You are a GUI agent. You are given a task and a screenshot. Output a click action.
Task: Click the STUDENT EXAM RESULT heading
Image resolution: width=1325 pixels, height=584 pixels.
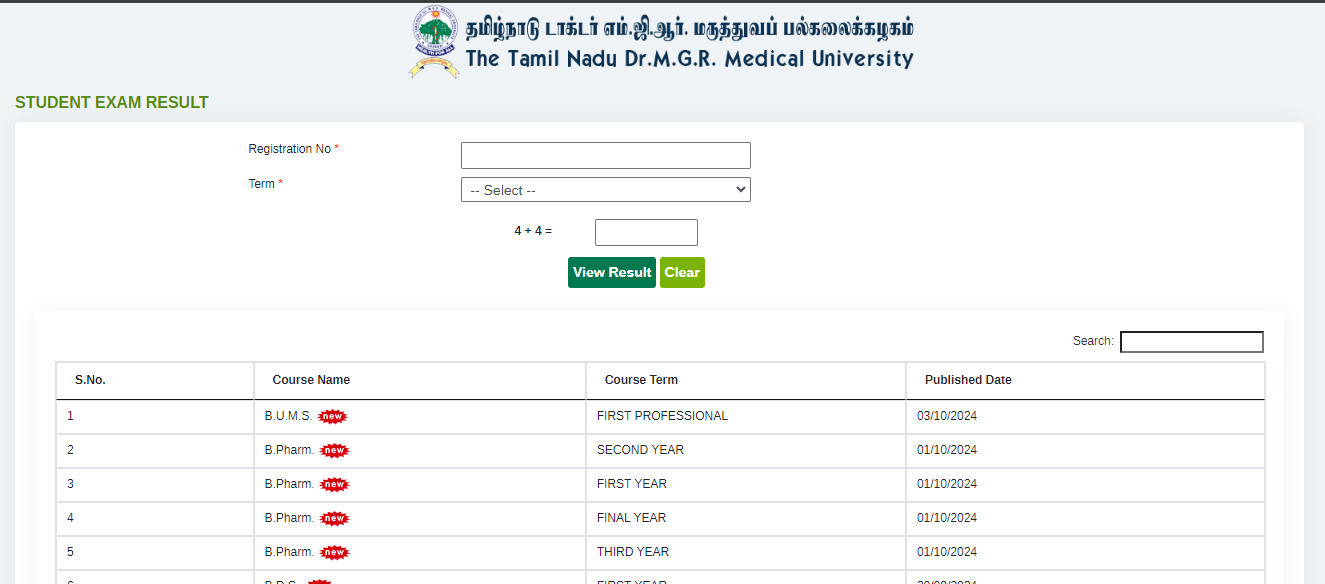click(111, 102)
